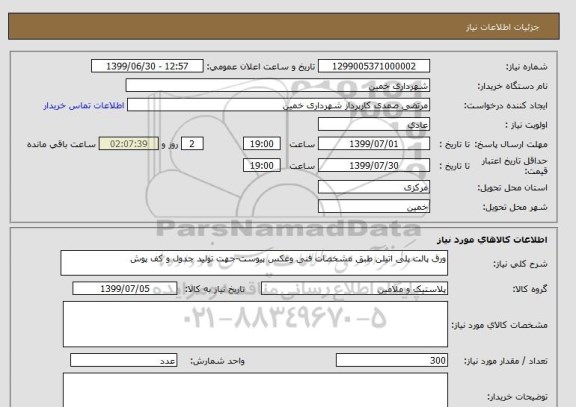Click the price validity date 1399/07/30
The width and height of the screenshot is (576, 407).
pos(374,165)
